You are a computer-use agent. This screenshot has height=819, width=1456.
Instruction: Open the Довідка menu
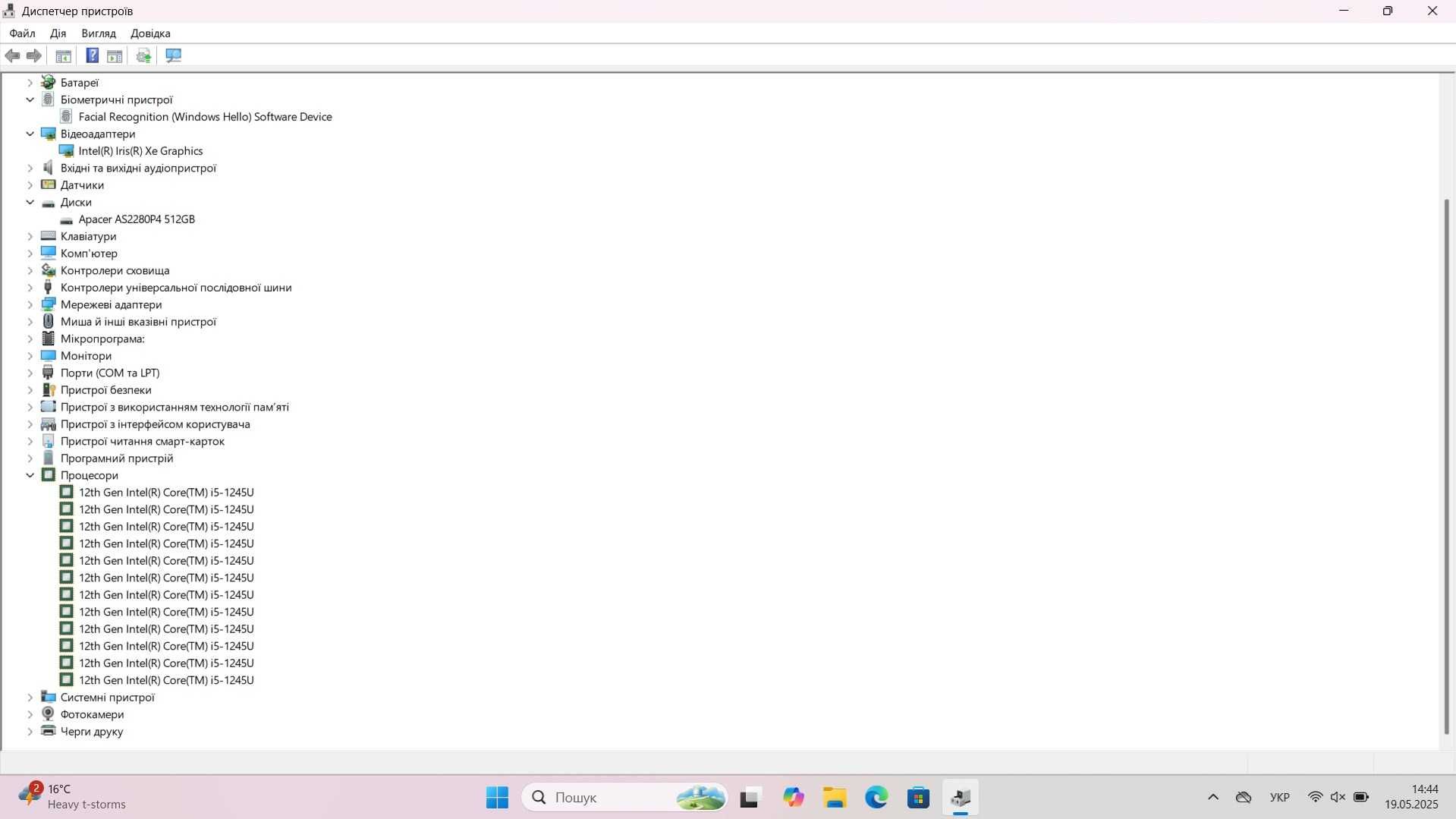[150, 33]
